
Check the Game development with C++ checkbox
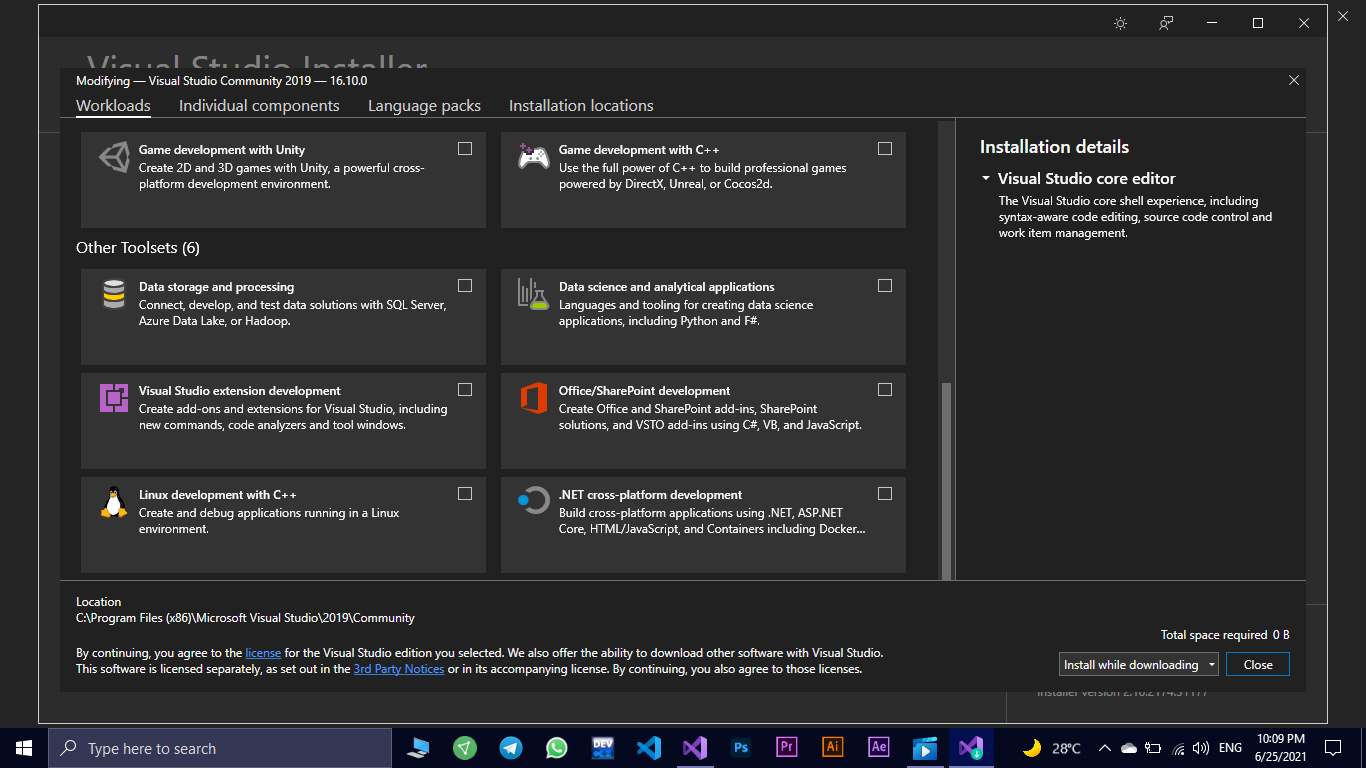click(885, 149)
